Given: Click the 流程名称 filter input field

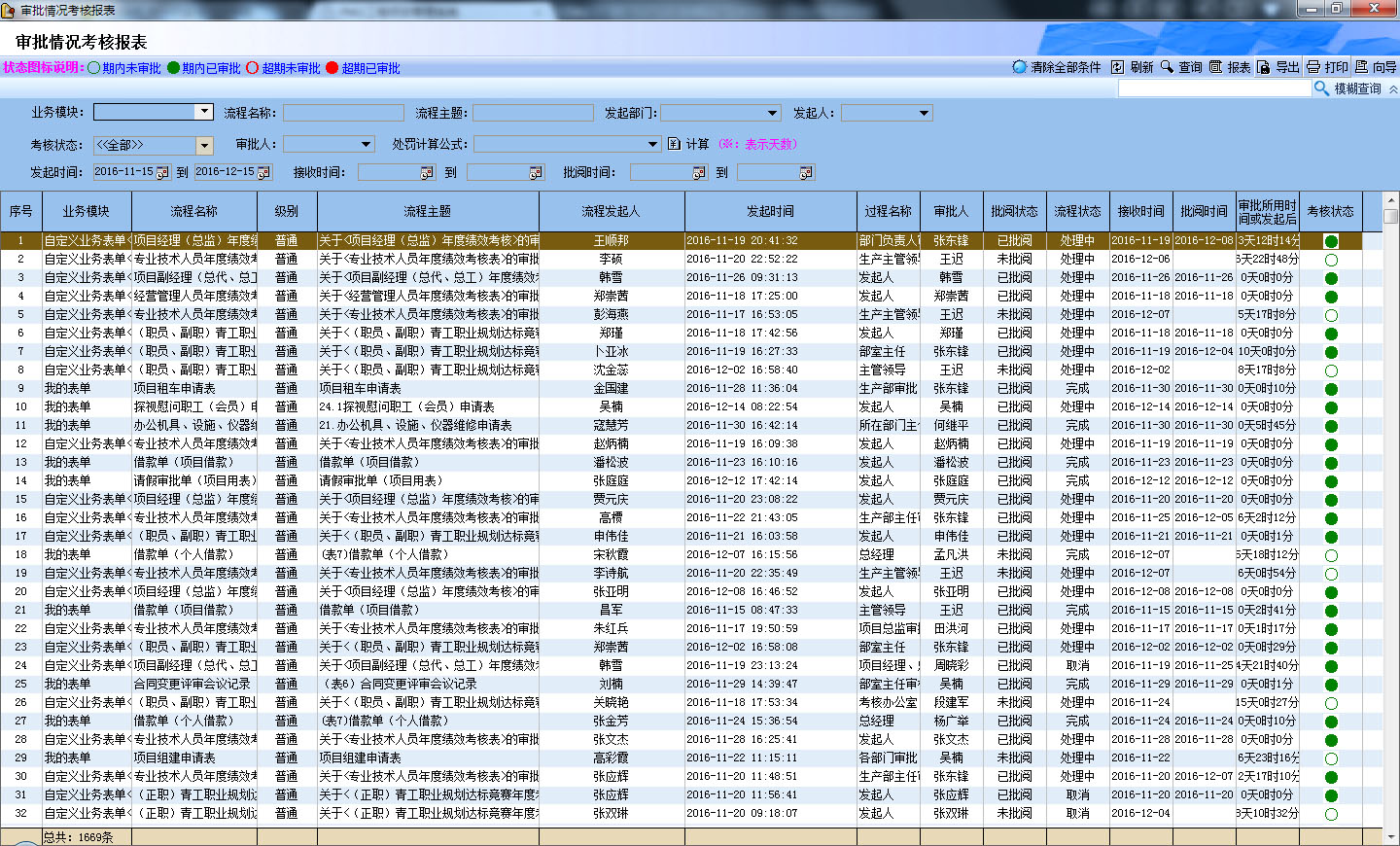Looking at the screenshot, I should [x=343, y=113].
